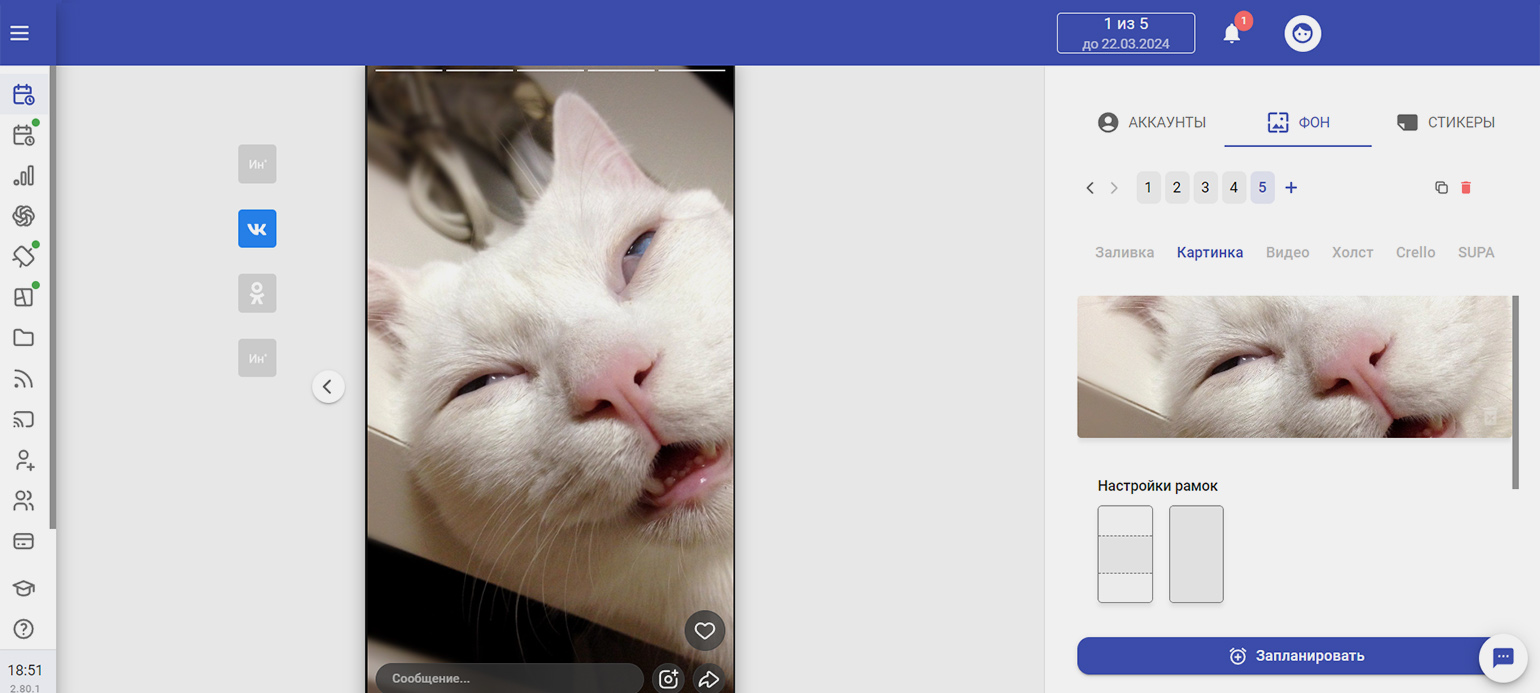Viewport: 1540px width, 693px height.
Task: Select story page 3
Action: tap(1205, 188)
